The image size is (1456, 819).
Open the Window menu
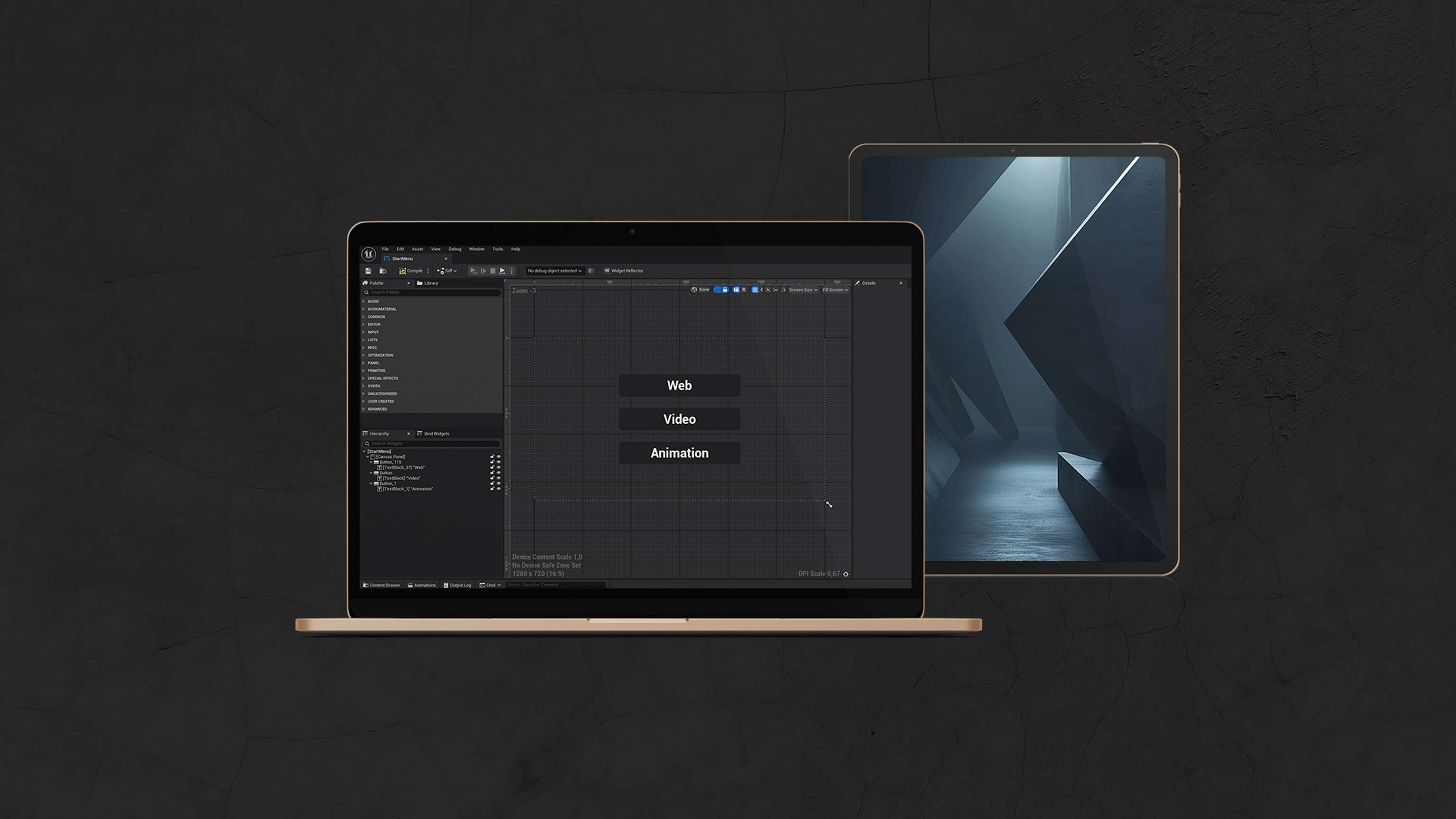point(476,249)
